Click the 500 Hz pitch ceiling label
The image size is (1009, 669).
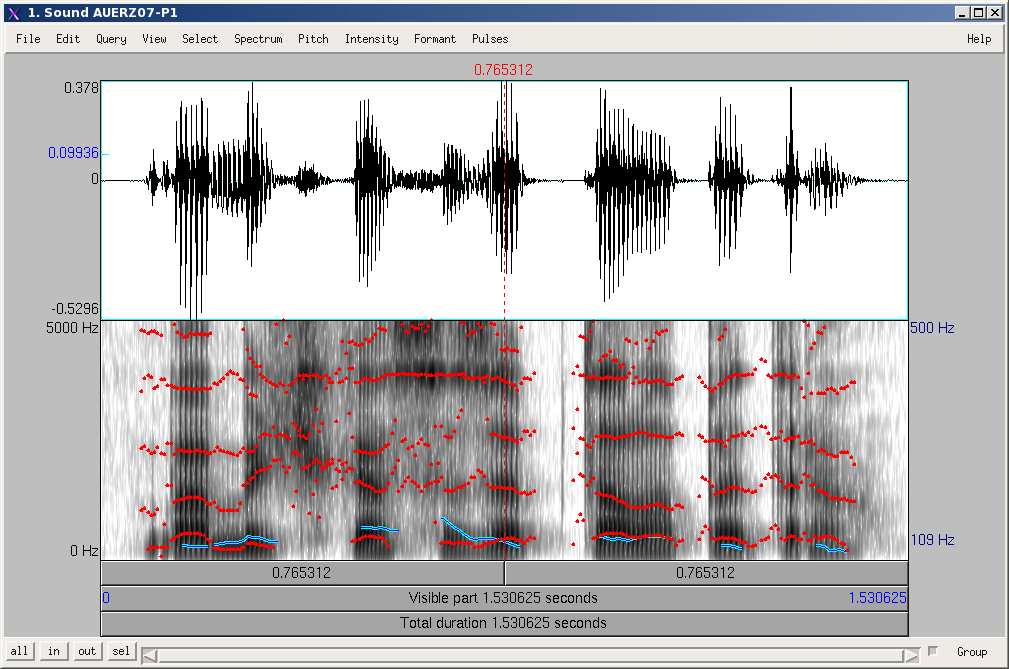[x=932, y=327]
